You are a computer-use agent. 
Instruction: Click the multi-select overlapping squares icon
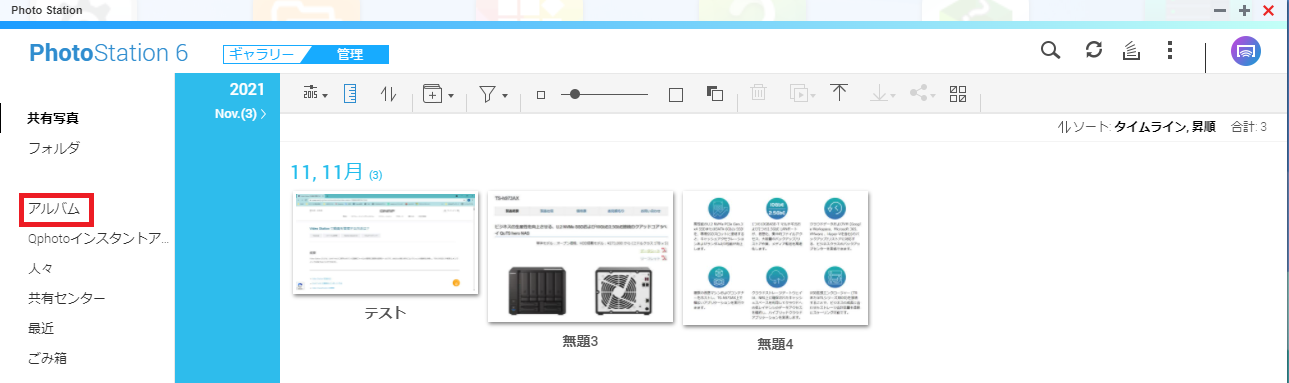[x=715, y=94]
